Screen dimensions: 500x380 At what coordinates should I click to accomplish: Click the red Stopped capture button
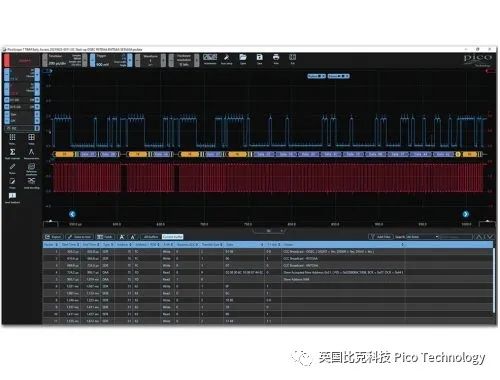(21, 60)
